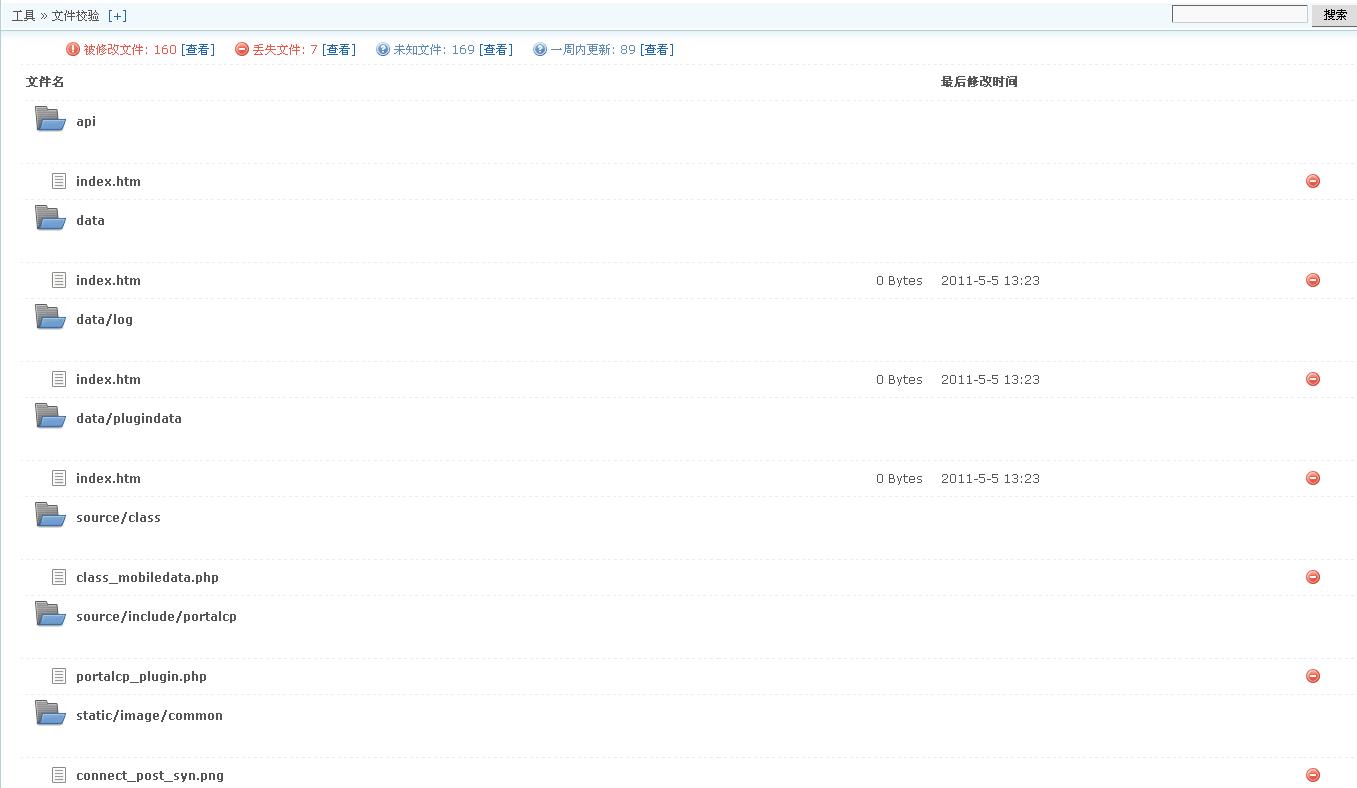Click the [+] link next to 文件校验

click(x=118, y=16)
